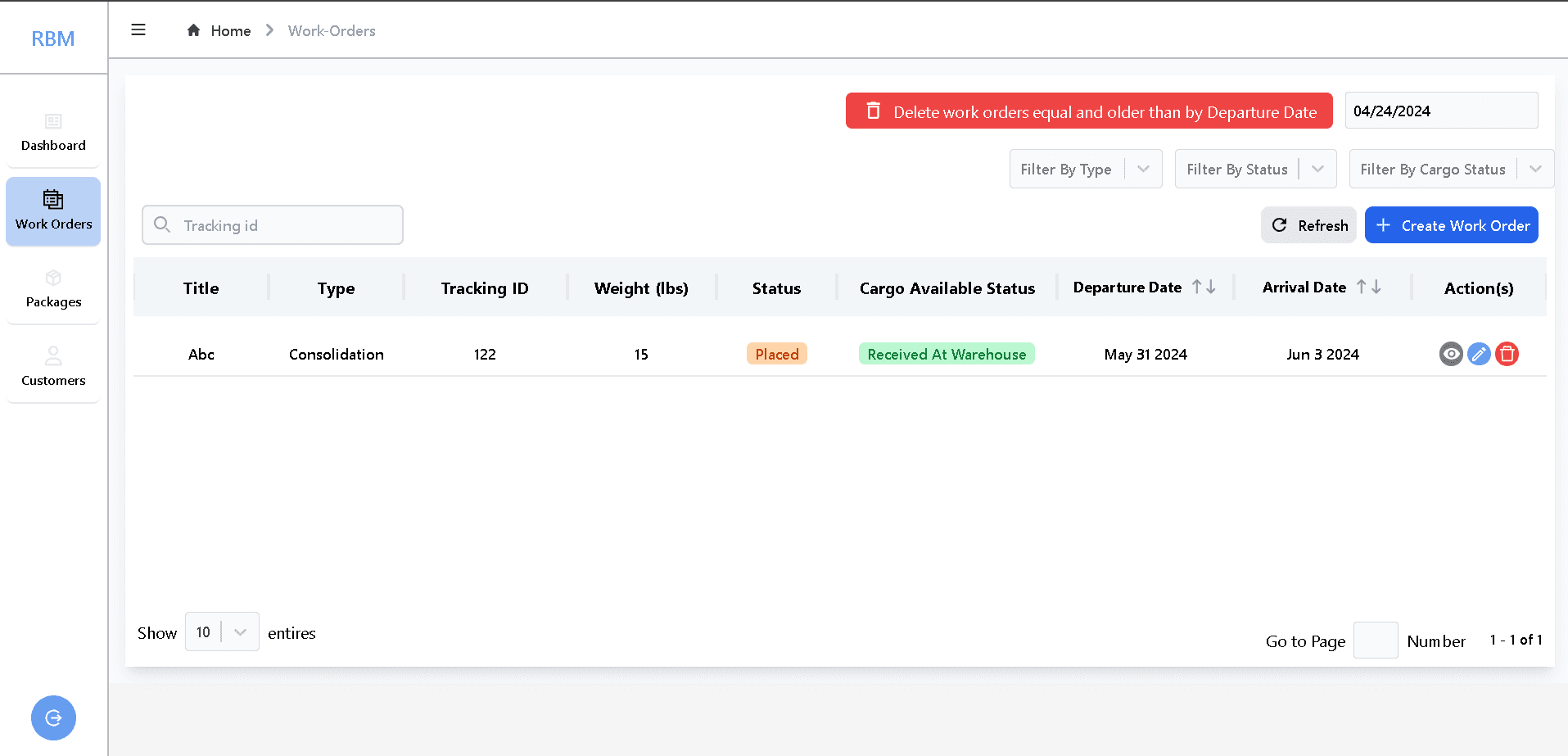Focus the Tracking id search field
The image size is (1568, 756).
273,225
